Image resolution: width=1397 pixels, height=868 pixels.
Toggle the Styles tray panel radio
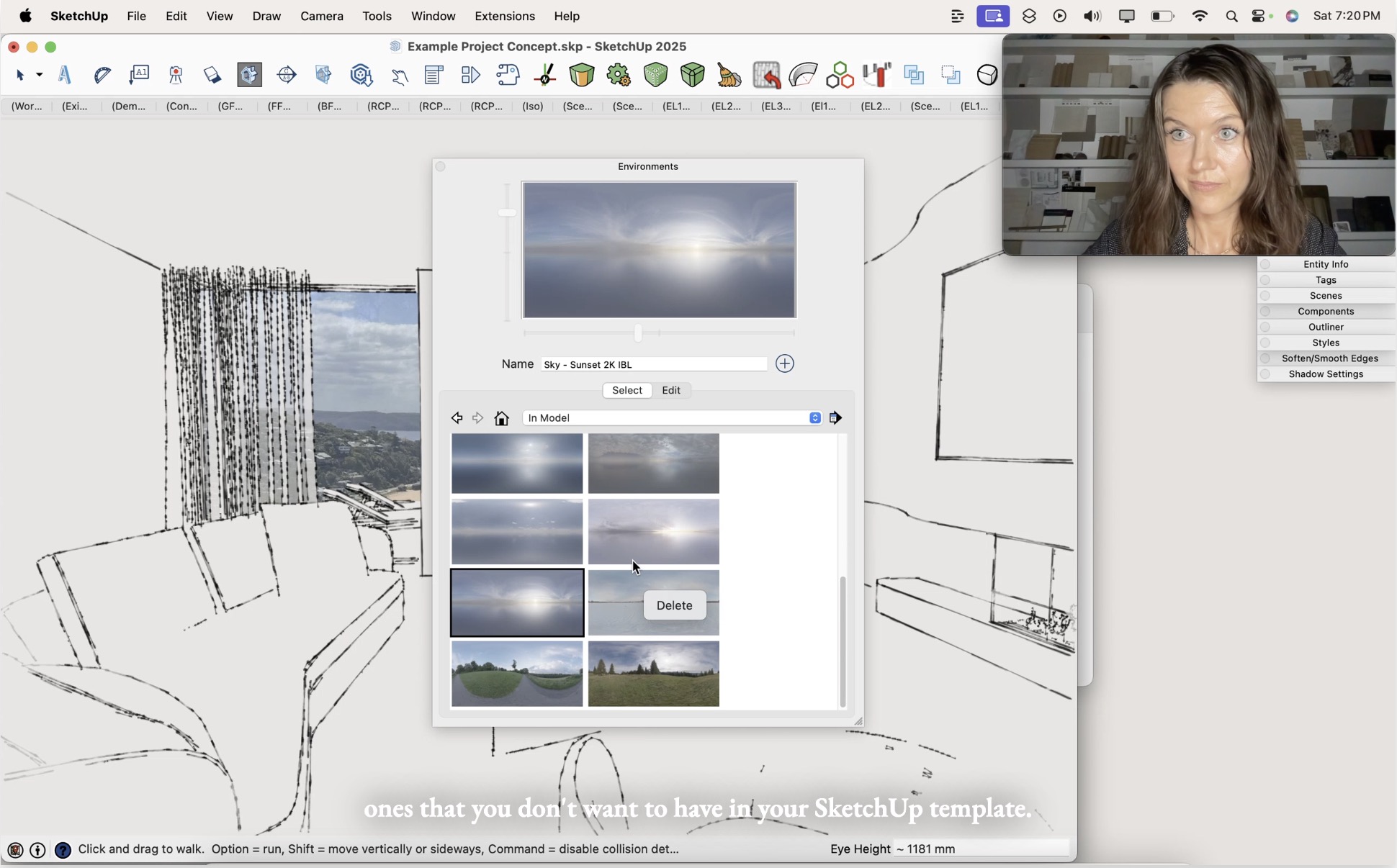coord(1265,343)
